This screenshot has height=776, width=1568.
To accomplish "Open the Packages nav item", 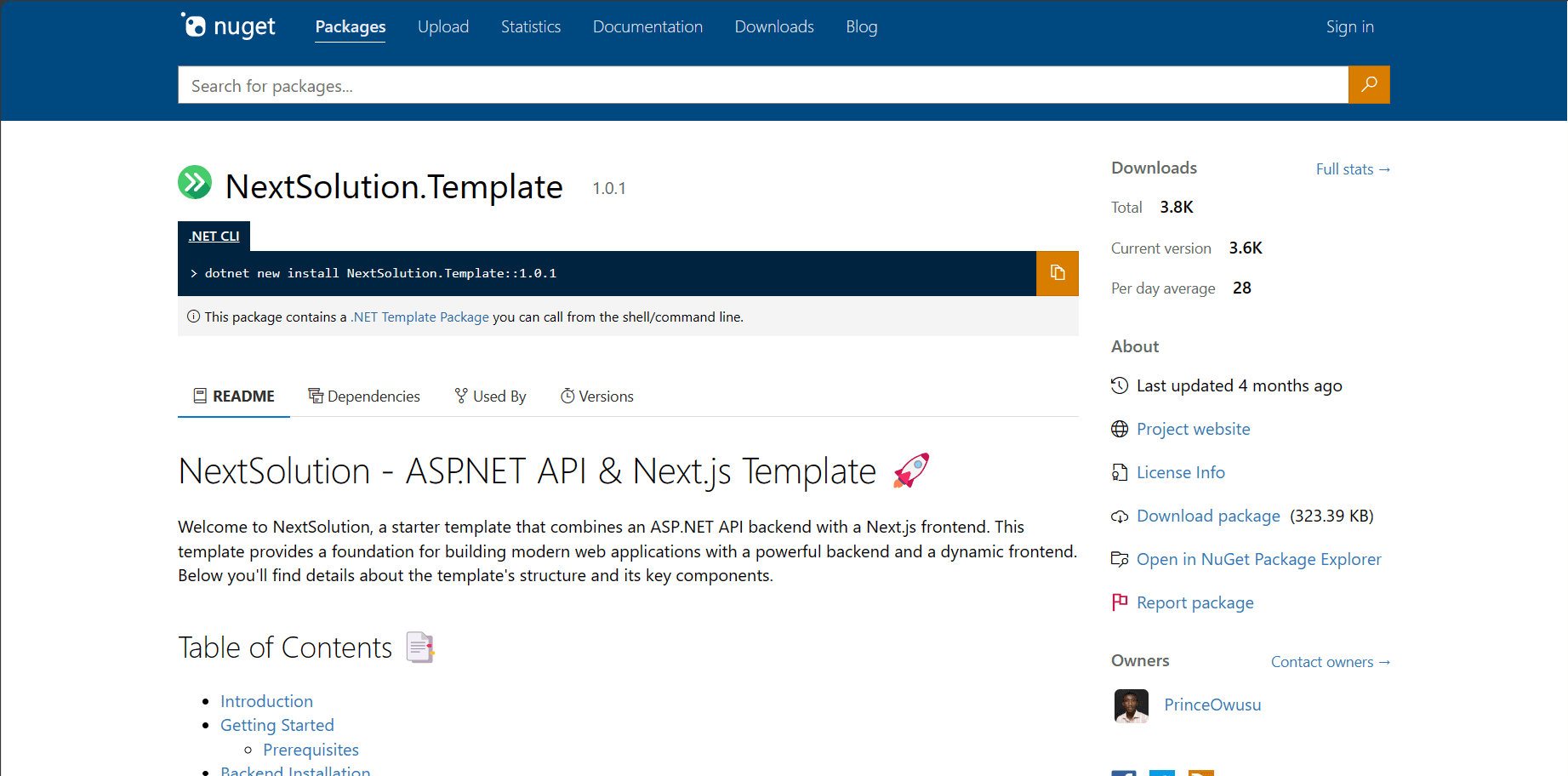I will (x=351, y=26).
